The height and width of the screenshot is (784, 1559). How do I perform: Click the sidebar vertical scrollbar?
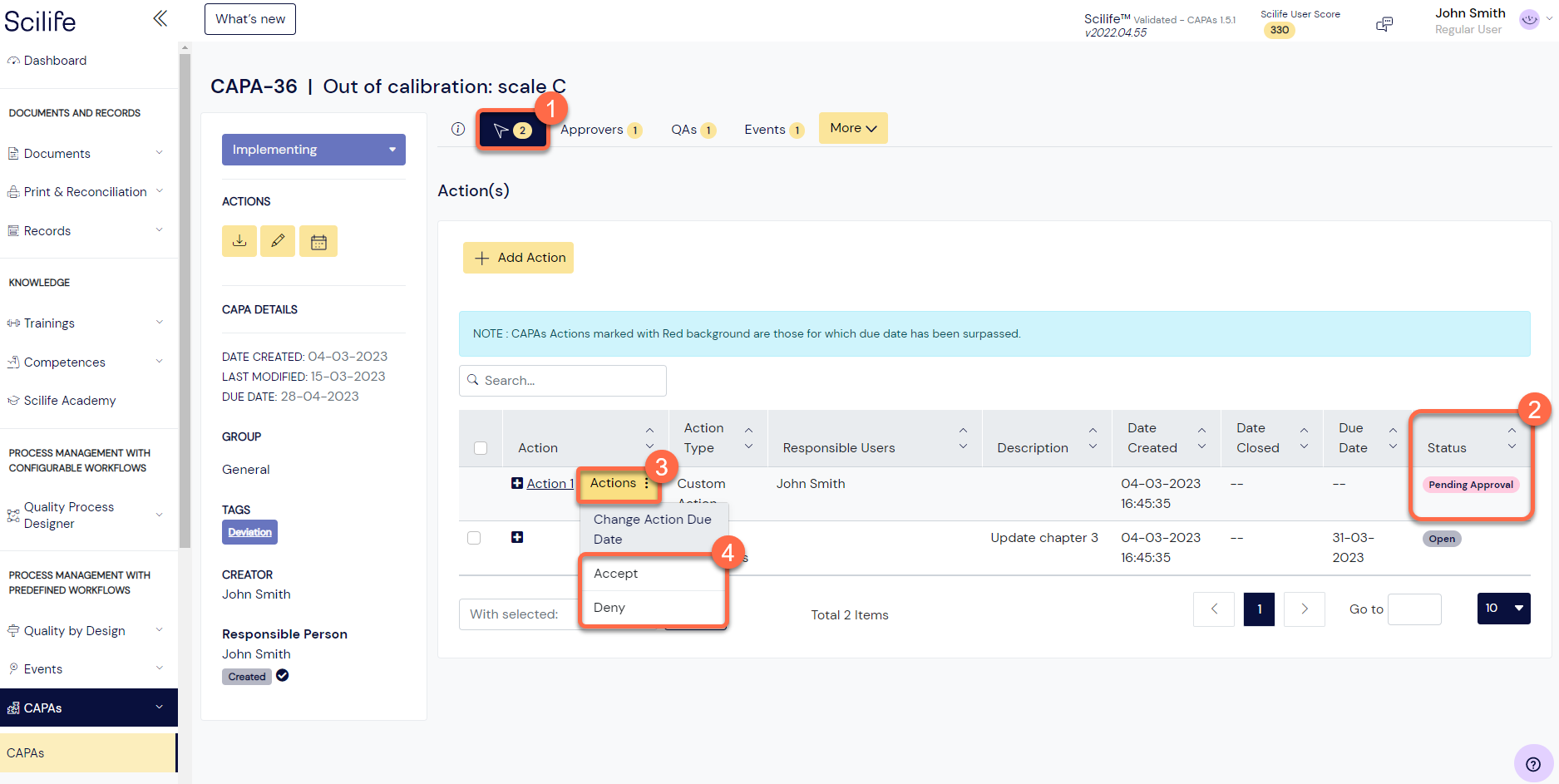point(185,299)
